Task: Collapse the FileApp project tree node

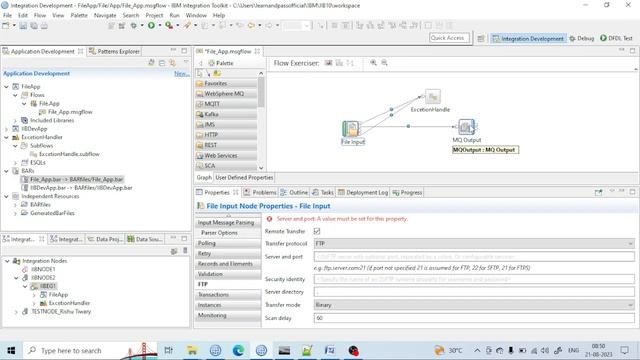Action: (7, 87)
